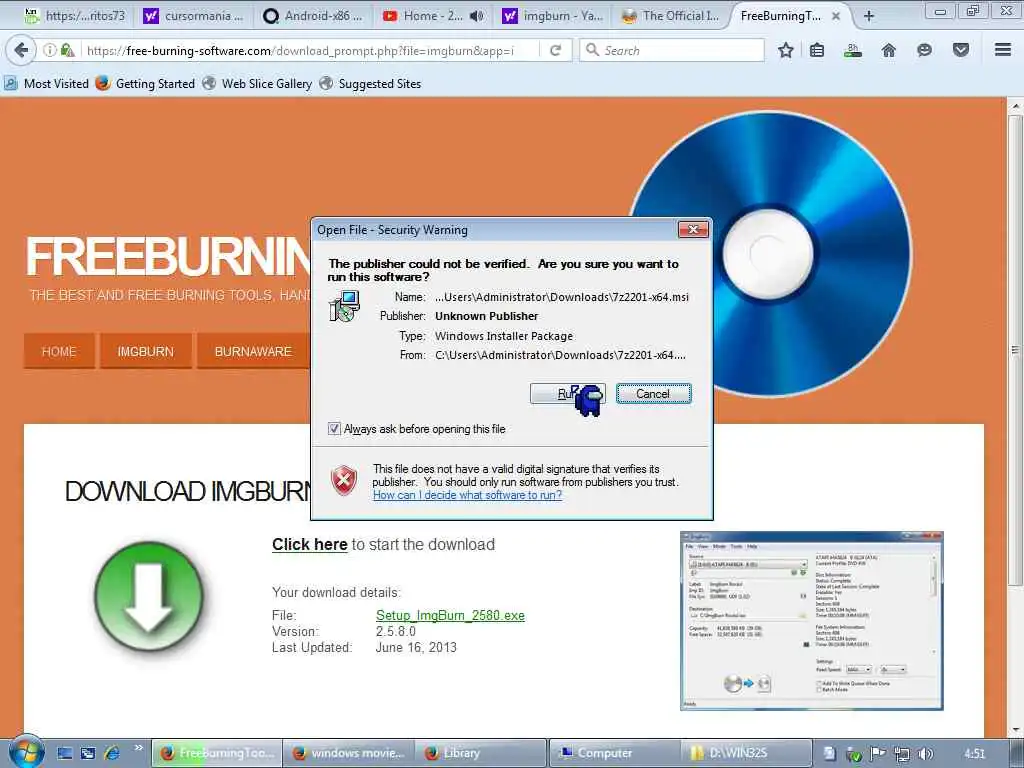Click the 'June 16, 2013' last updated text
This screenshot has height=768, width=1024.
click(x=416, y=647)
